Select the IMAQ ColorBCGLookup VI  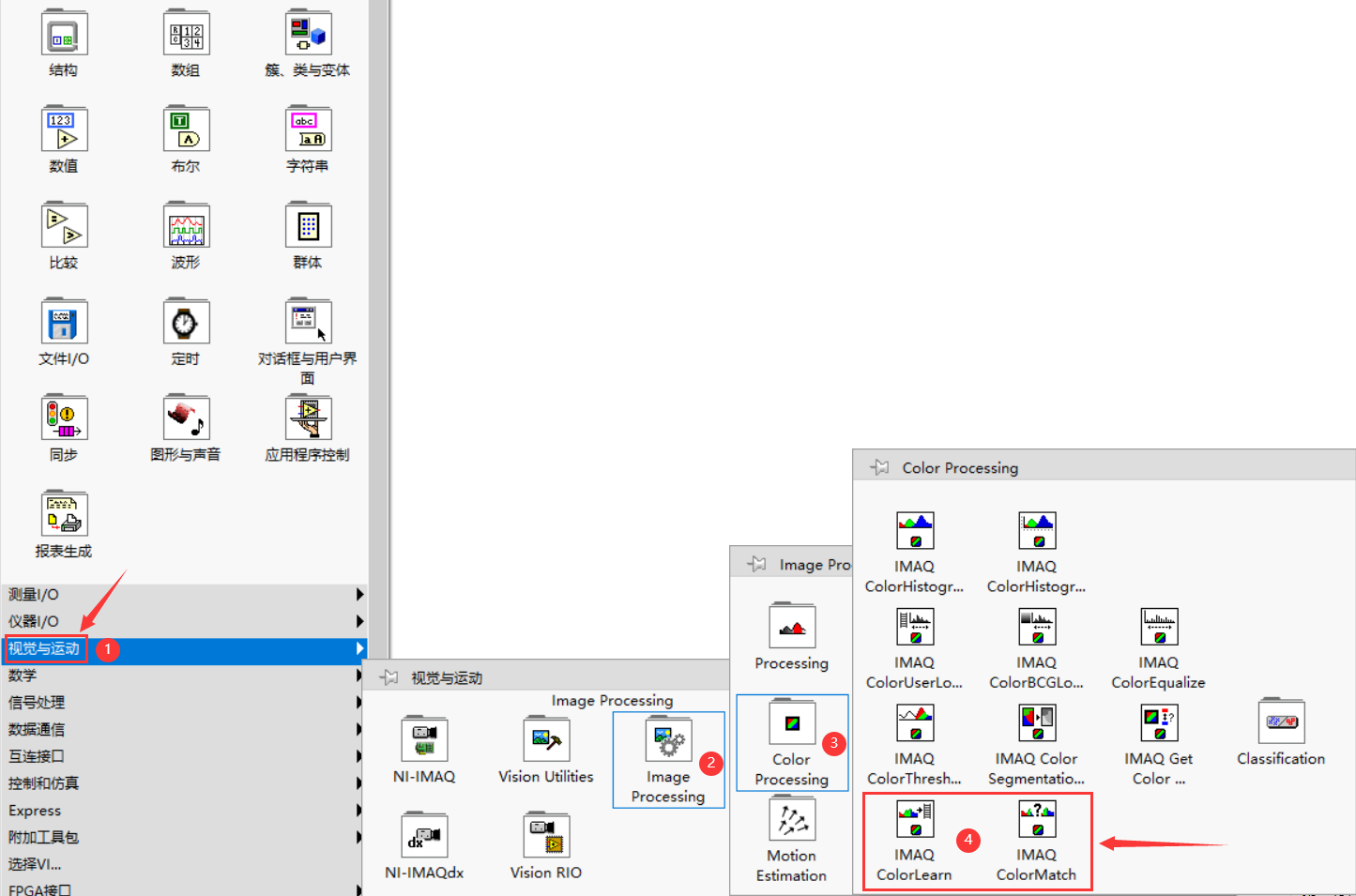[x=1036, y=626]
